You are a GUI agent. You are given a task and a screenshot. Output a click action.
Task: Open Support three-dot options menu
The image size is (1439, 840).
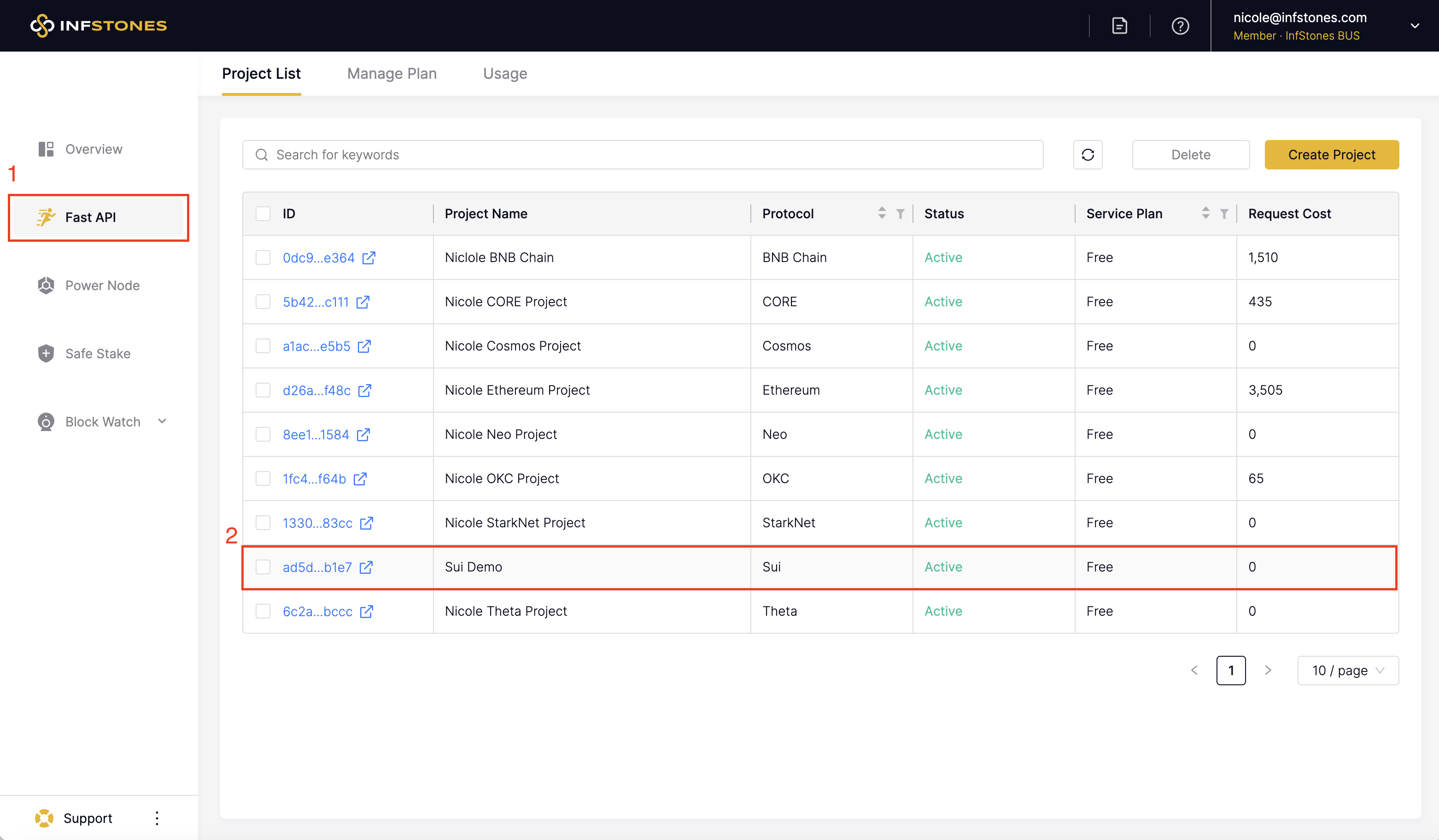click(x=157, y=818)
